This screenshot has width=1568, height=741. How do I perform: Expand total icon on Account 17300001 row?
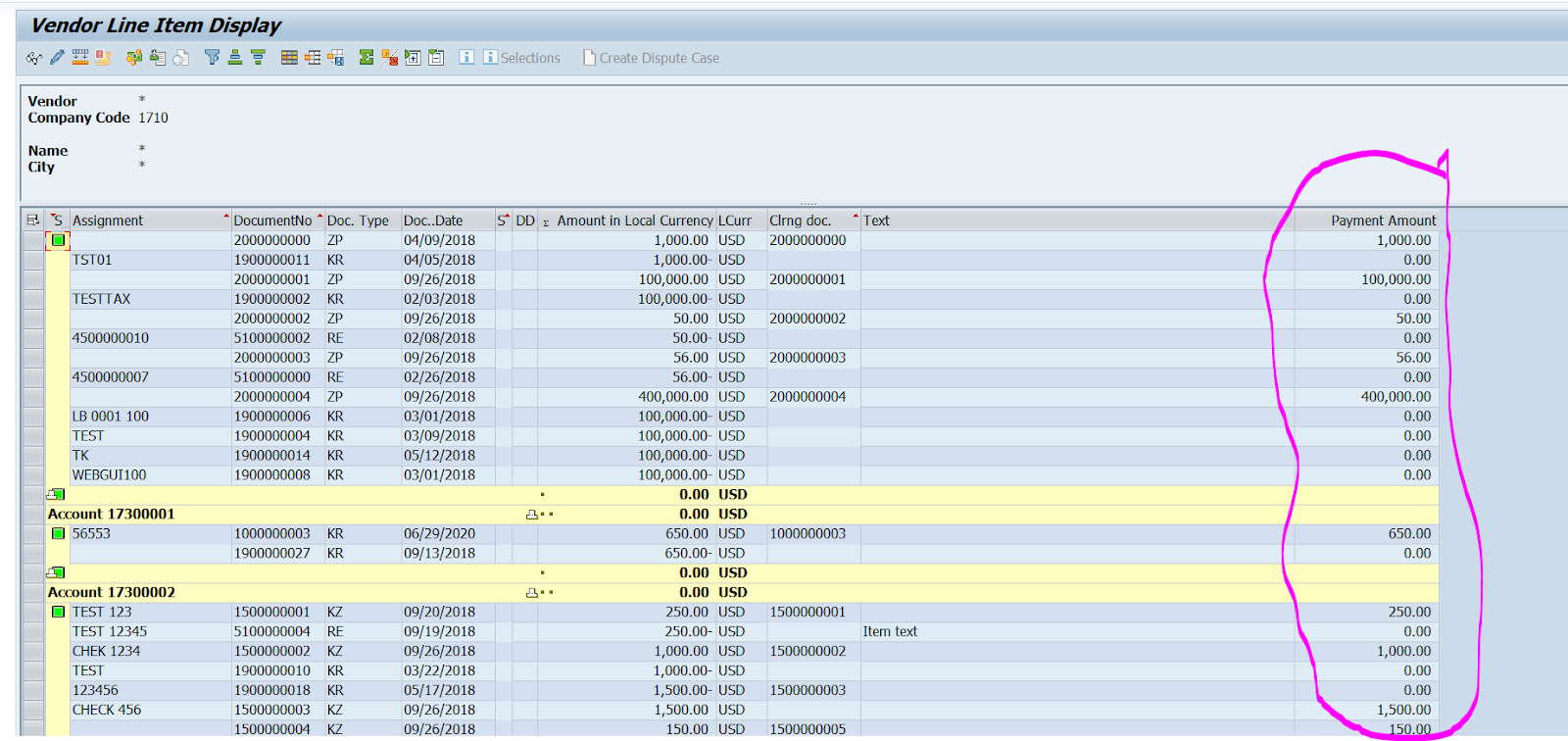(532, 514)
